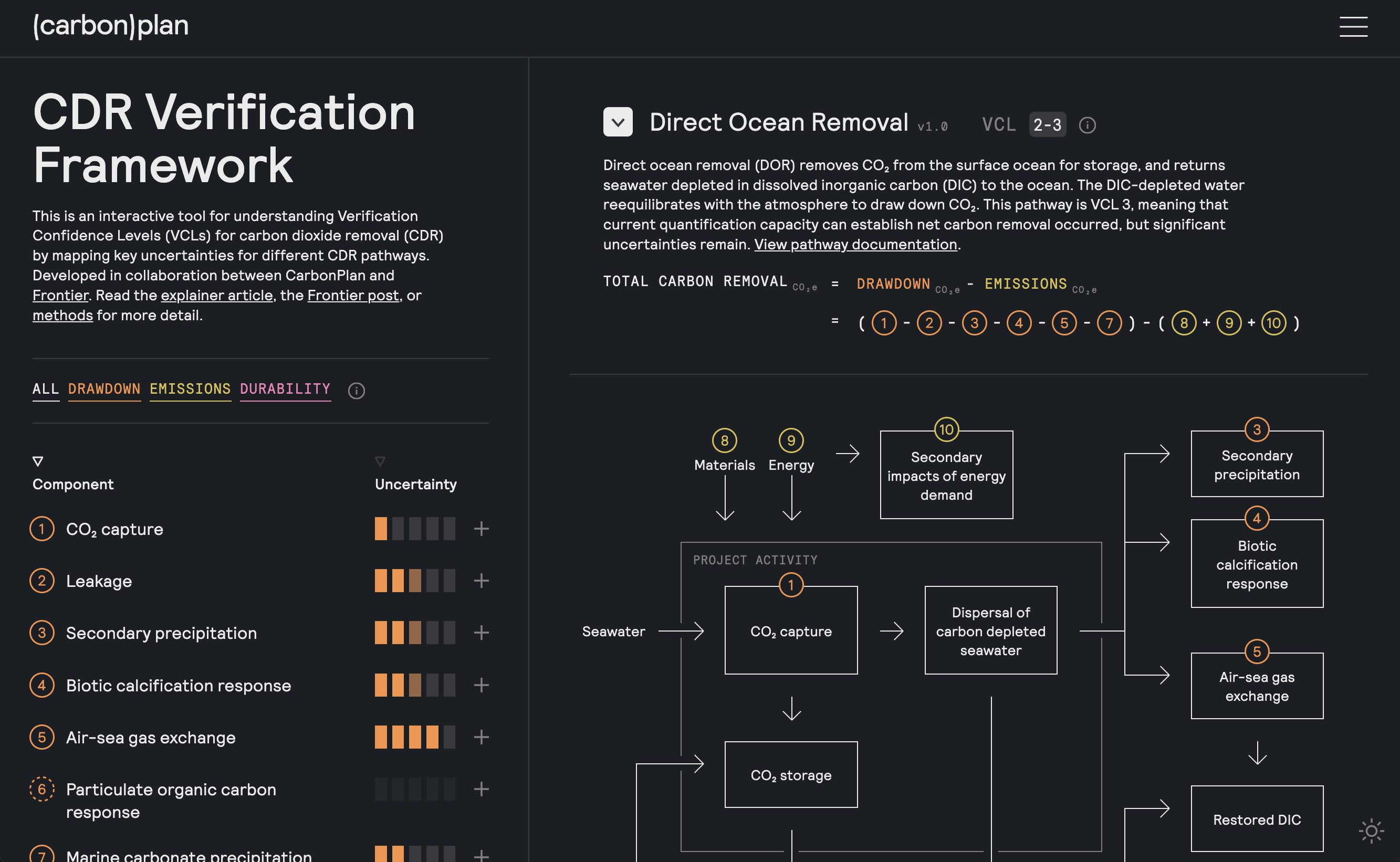Click the Biotic calcification response uncertainty bars
Image resolution: width=1400 pixels, height=862 pixels.
414,685
